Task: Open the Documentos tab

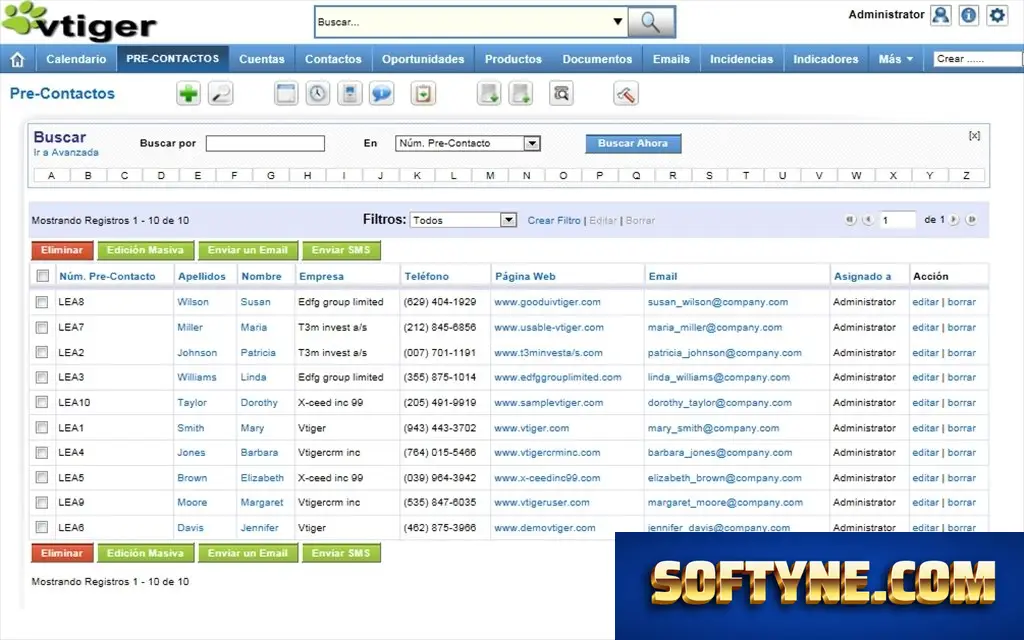Action: point(597,59)
